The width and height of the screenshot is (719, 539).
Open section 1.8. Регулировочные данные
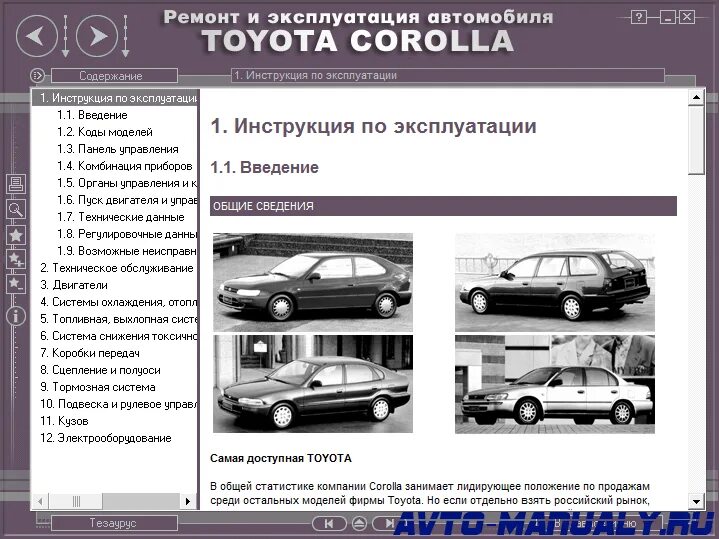127,234
